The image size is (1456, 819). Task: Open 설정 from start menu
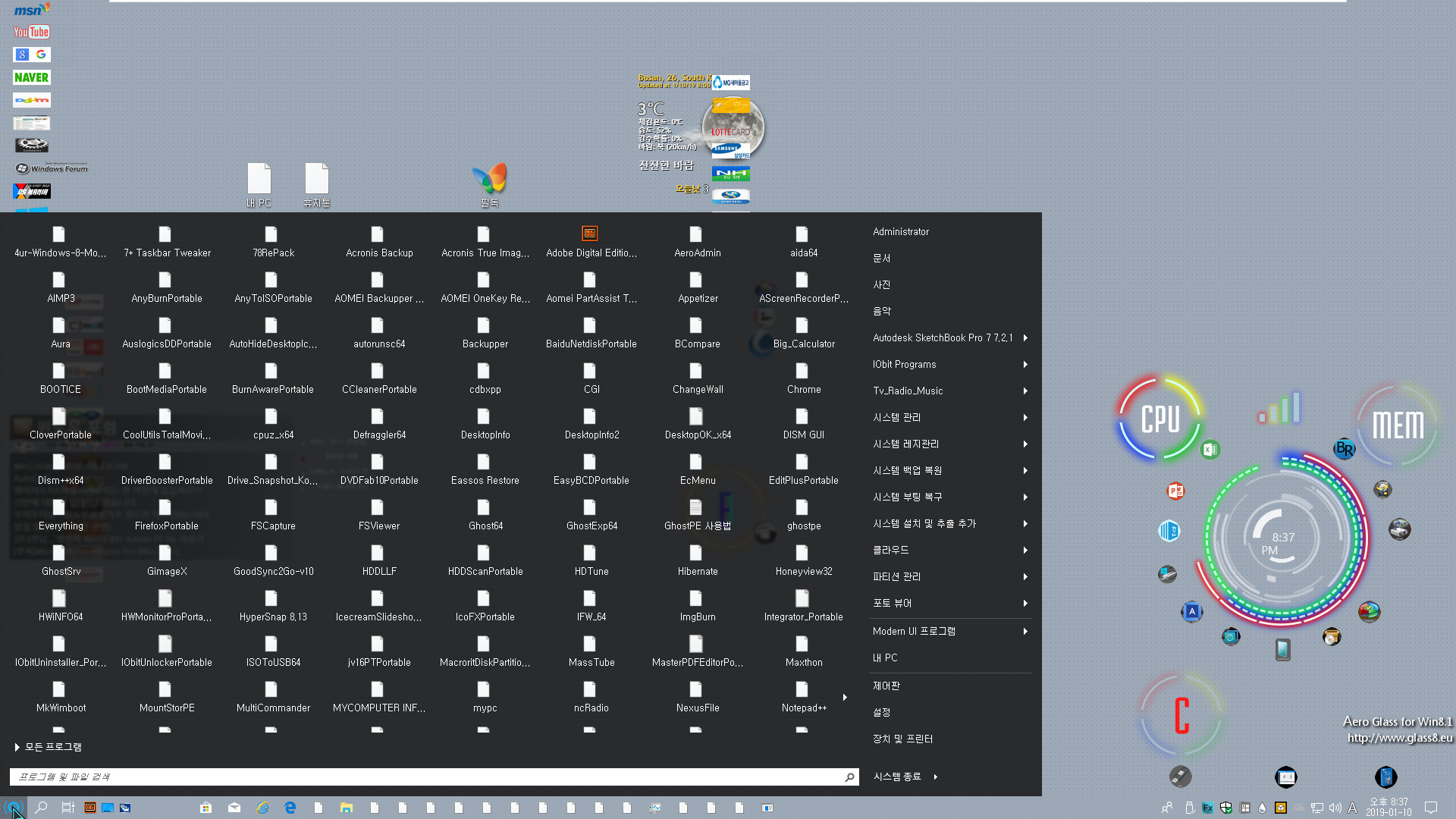[x=882, y=712]
